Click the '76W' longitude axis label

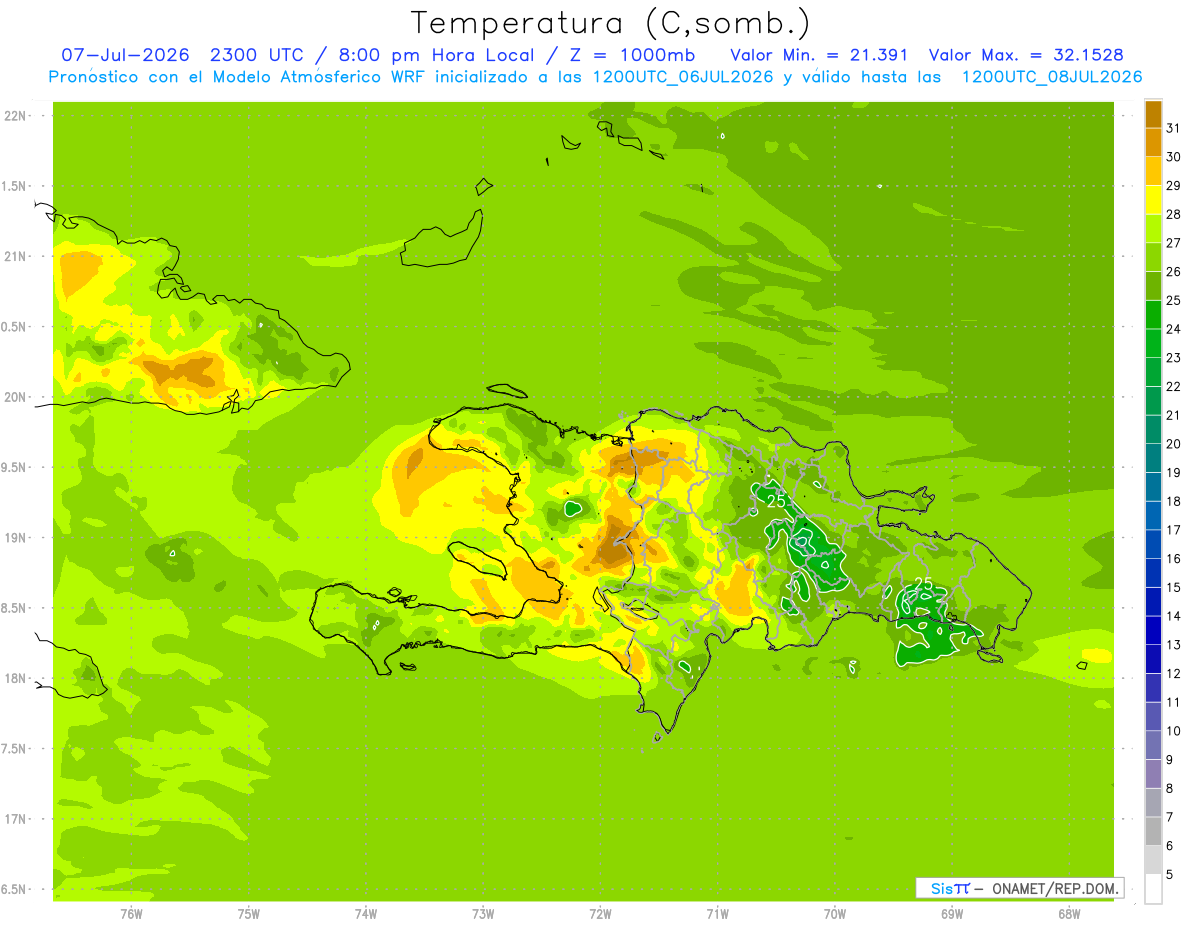[131, 913]
